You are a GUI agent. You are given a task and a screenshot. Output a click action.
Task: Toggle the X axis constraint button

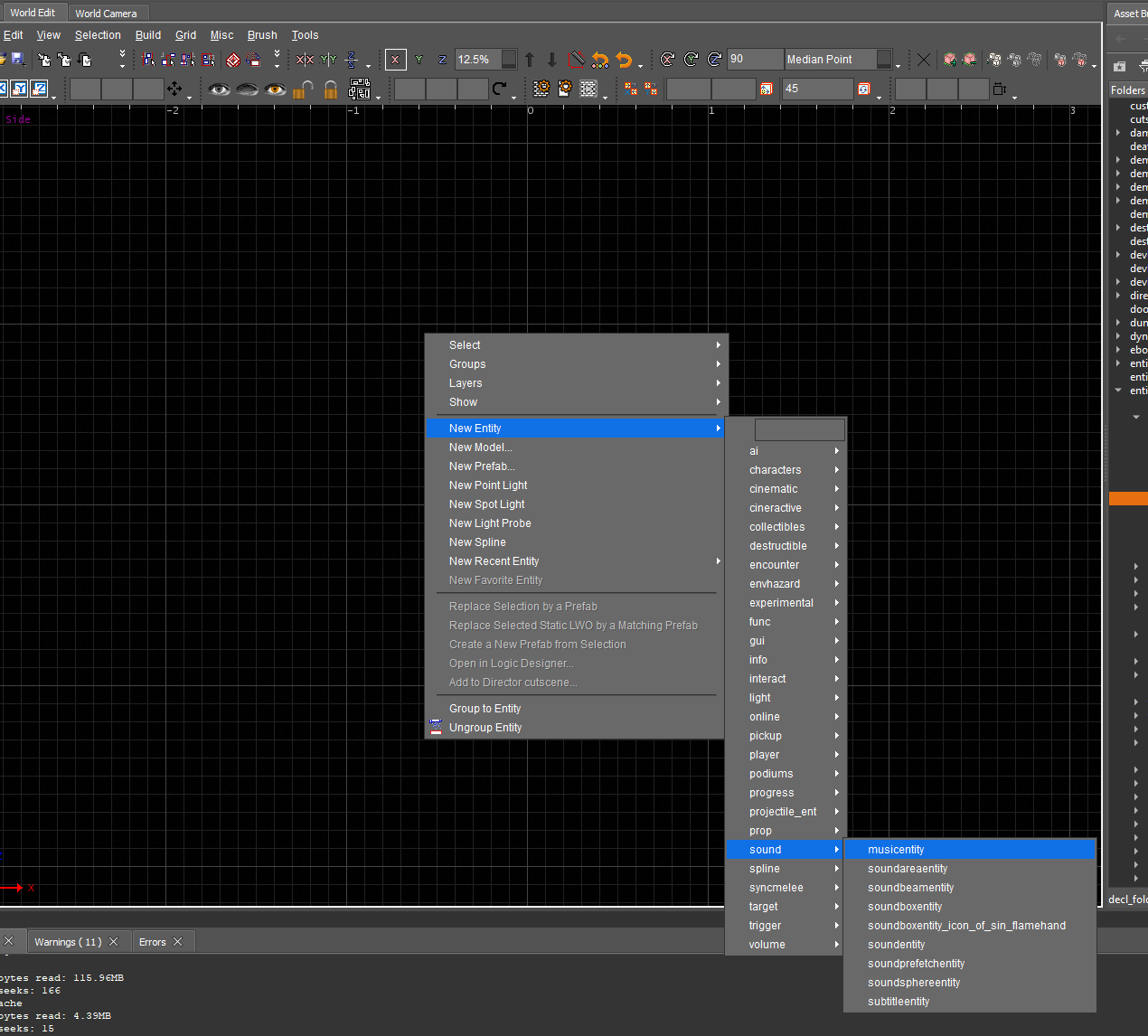[x=395, y=60]
